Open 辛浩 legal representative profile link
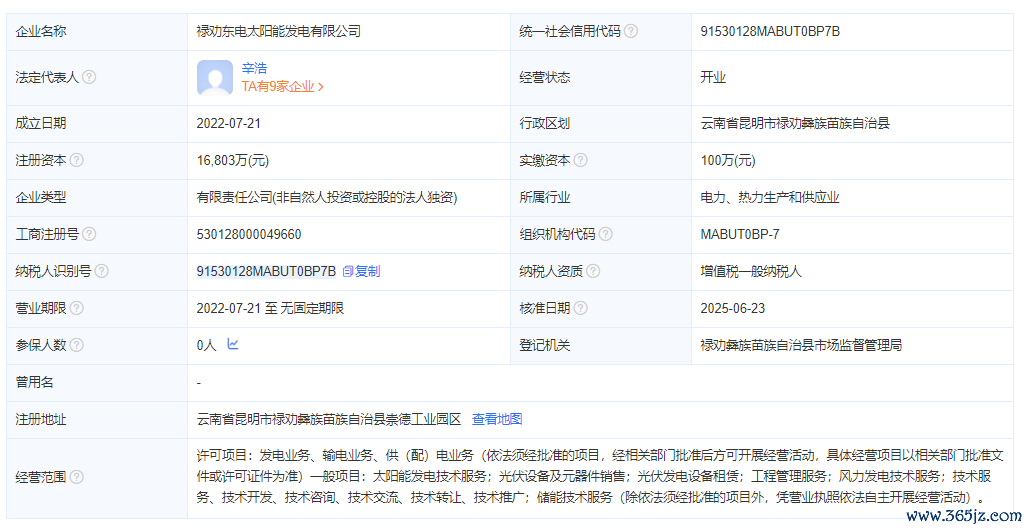Image resolution: width=1029 pixels, height=531 pixels. click(255, 68)
